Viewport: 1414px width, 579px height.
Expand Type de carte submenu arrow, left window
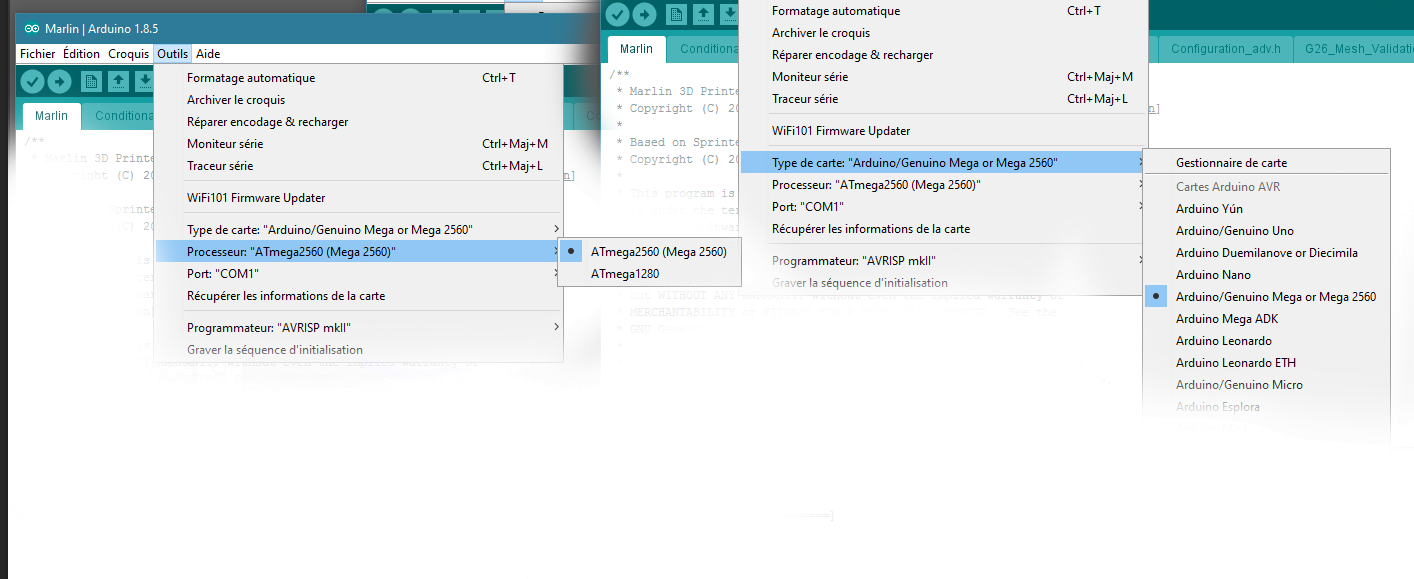[557, 230]
